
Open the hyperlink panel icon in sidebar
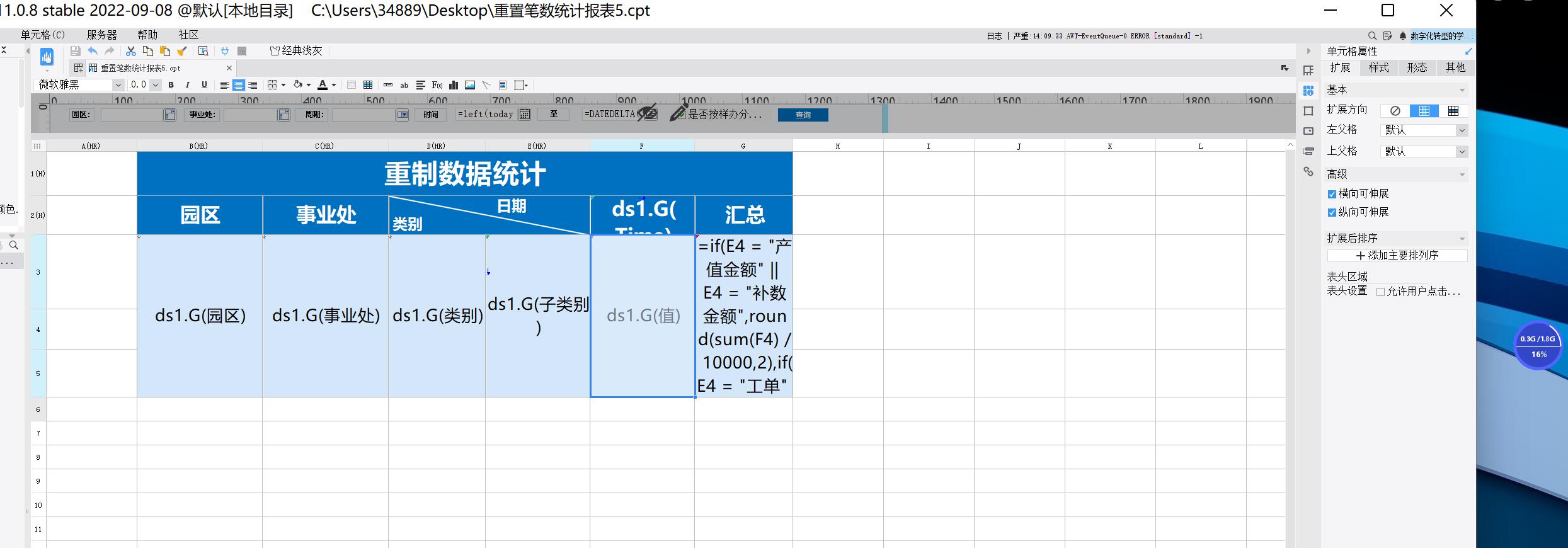pyautogui.click(x=1308, y=171)
